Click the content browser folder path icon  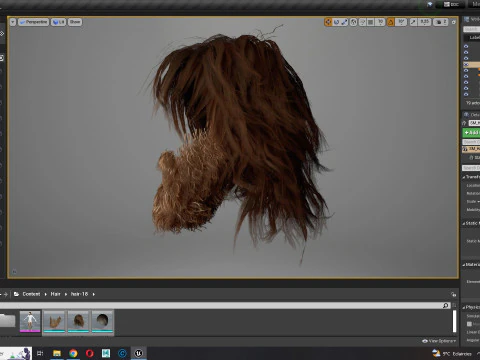point(16,294)
